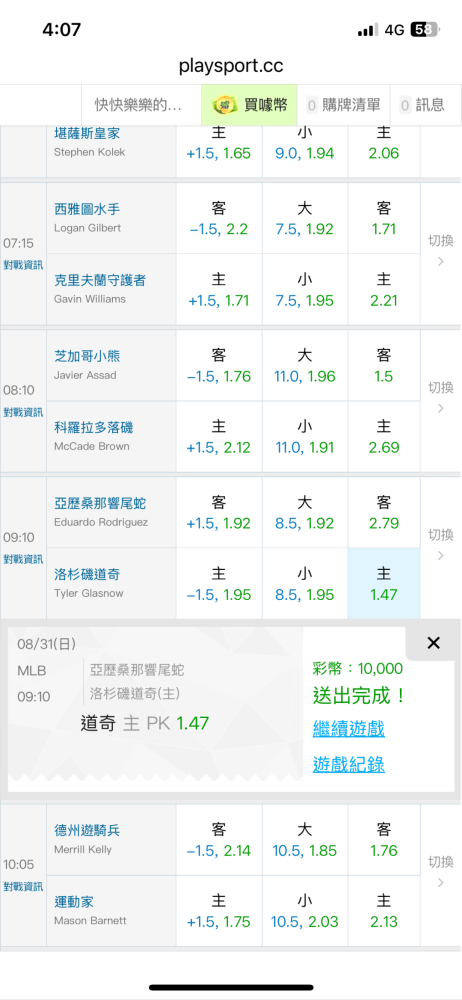Click pitcher name Merrill Kelly

tap(83, 849)
